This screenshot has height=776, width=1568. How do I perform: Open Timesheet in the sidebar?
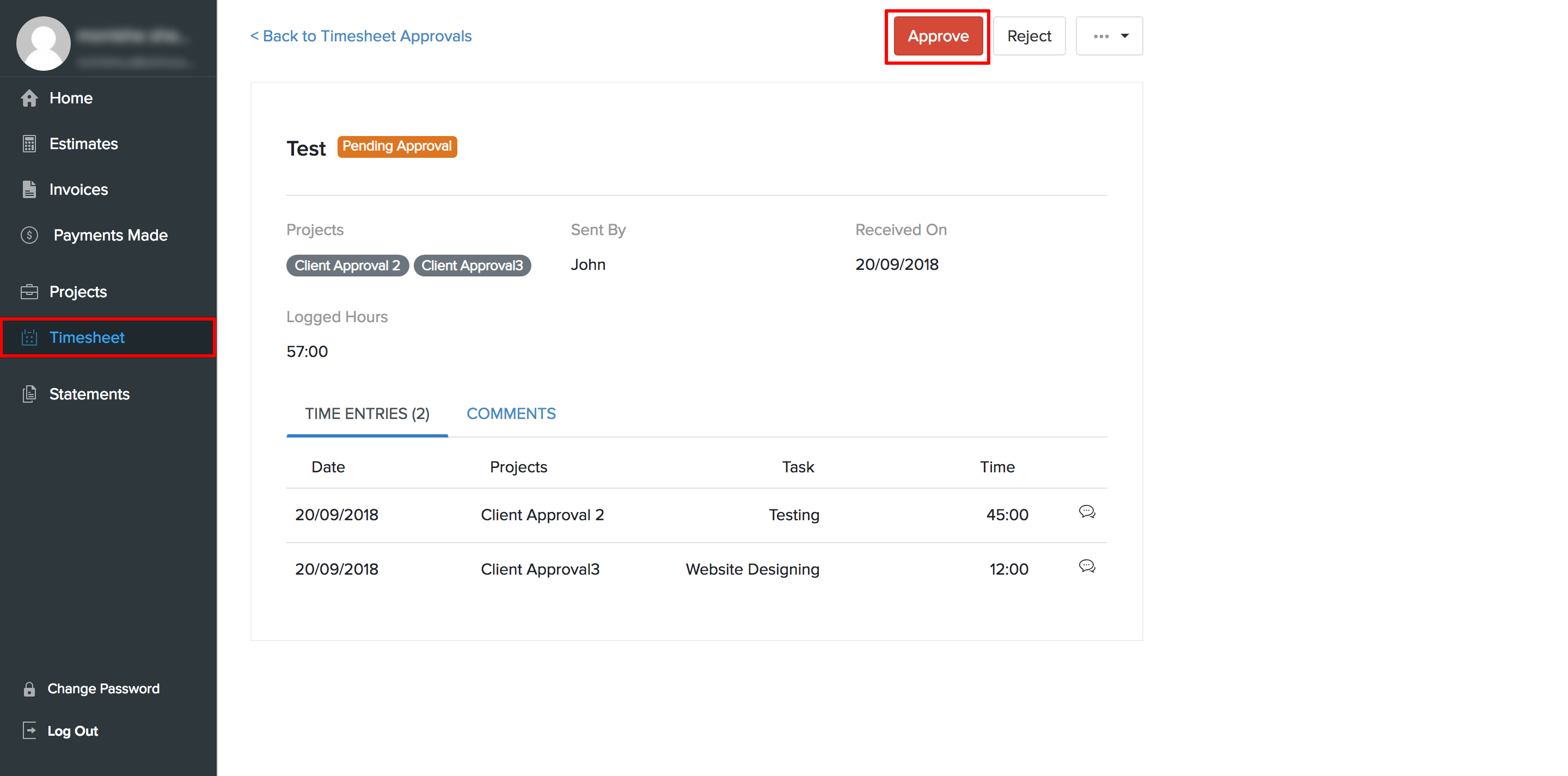(87, 337)
